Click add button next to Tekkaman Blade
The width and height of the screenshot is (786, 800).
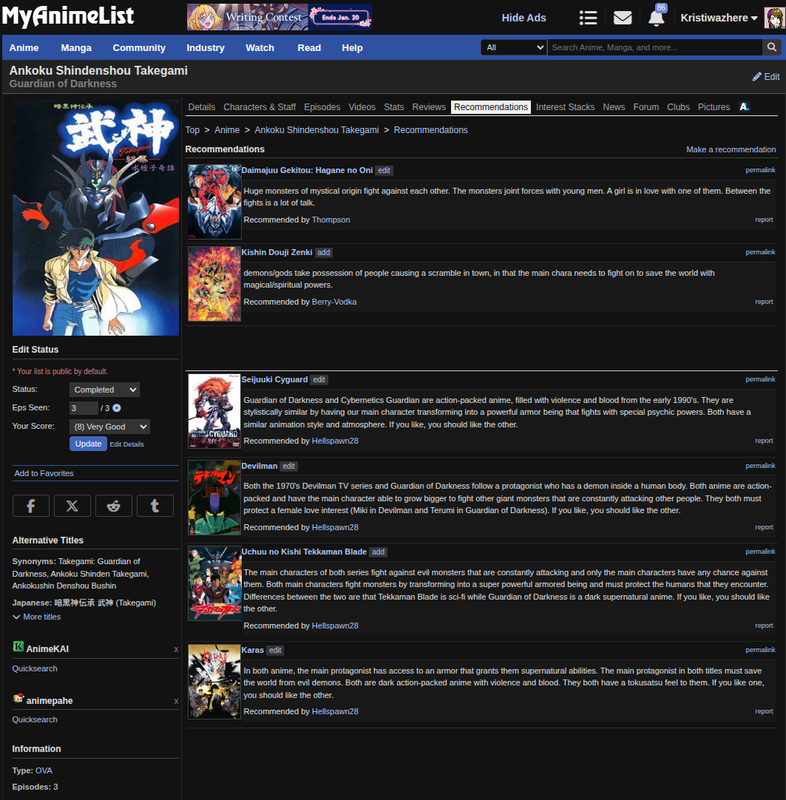[x=378, y=552]
